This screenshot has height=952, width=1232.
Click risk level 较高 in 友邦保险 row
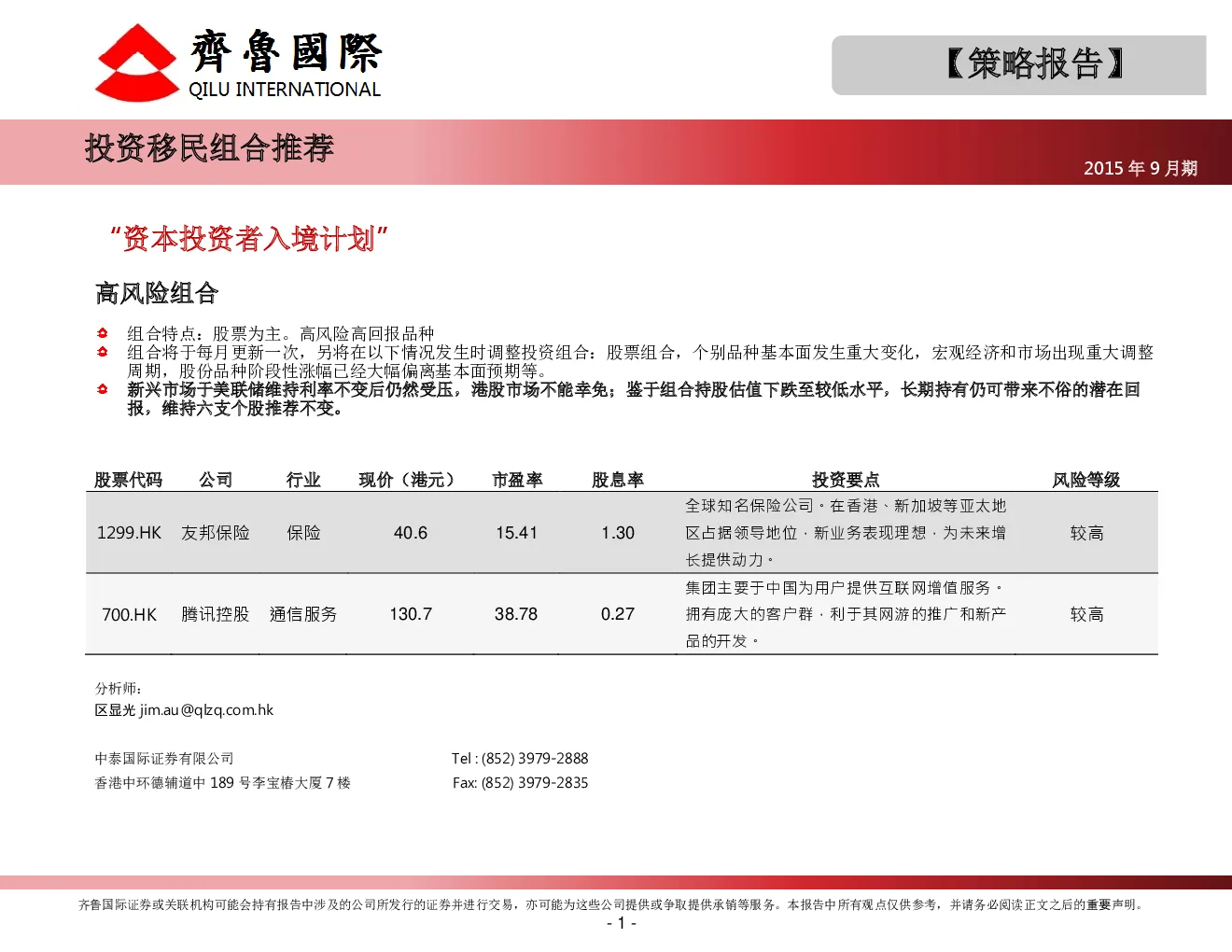point(1086,533)
